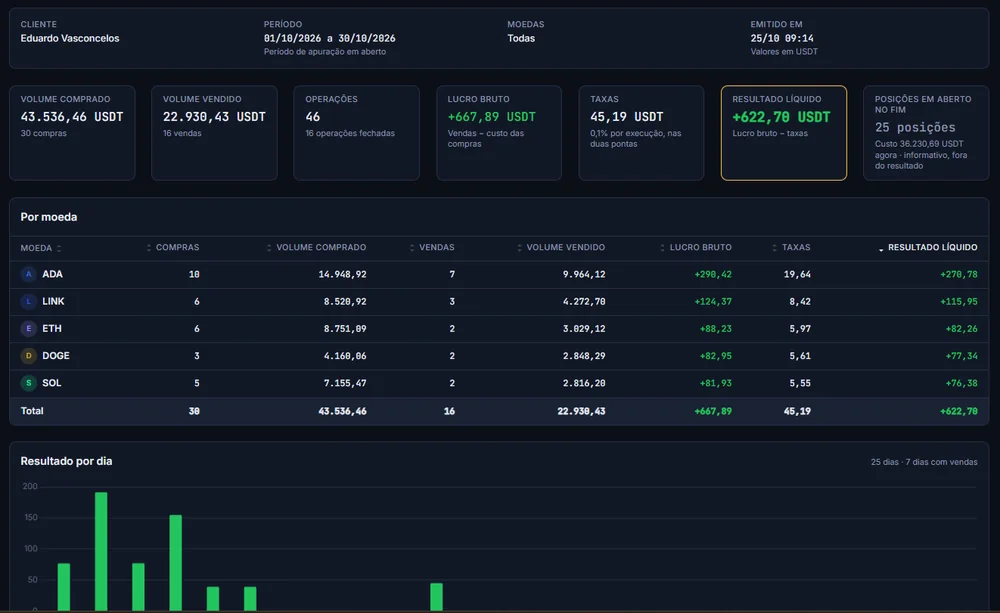Image resolution: width=1000 pixels, height=613 pixels.
Task: Click DOGE lucro bruto +82,95
Action: [x=716, y=356]
